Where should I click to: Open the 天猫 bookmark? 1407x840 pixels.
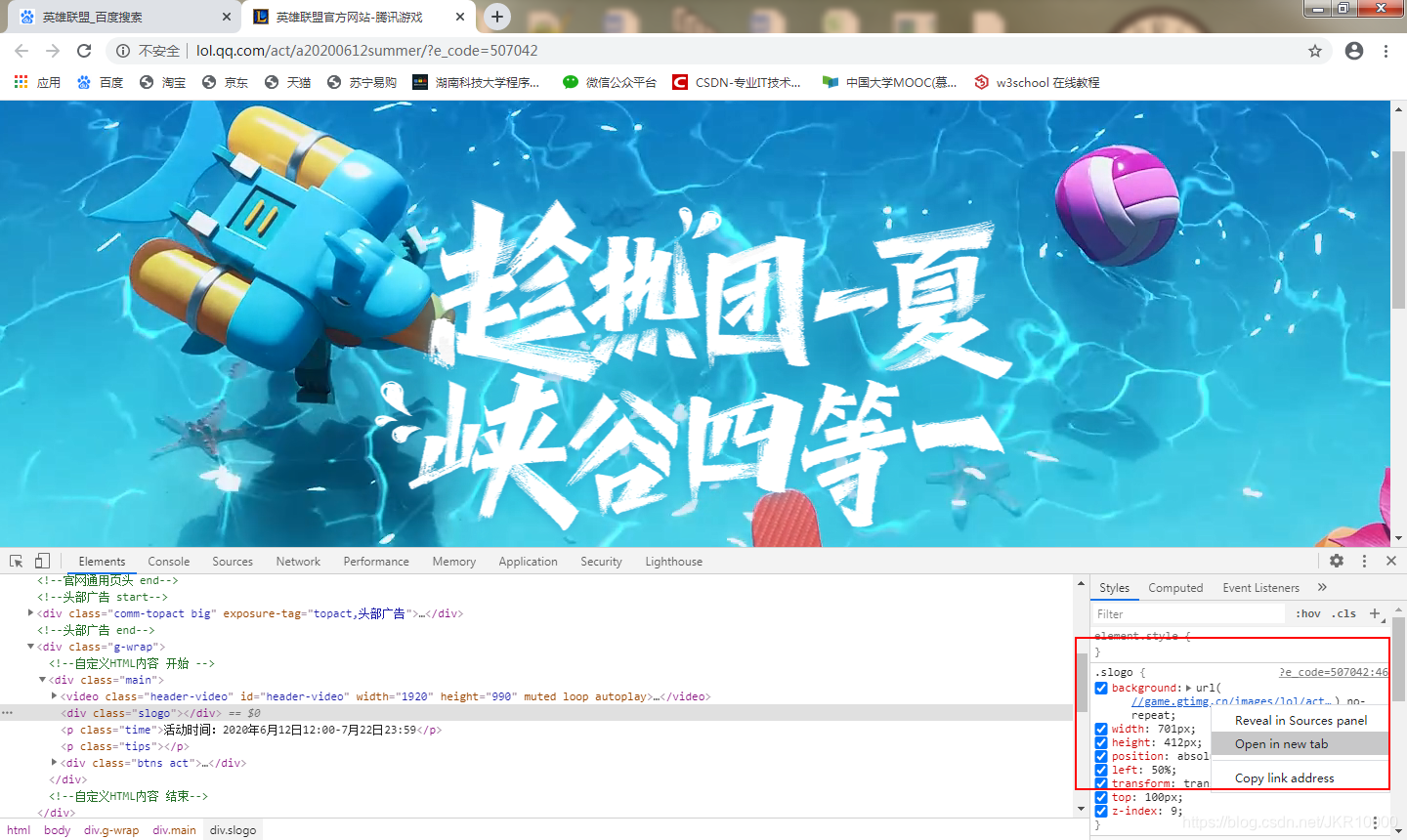point(287,82)
